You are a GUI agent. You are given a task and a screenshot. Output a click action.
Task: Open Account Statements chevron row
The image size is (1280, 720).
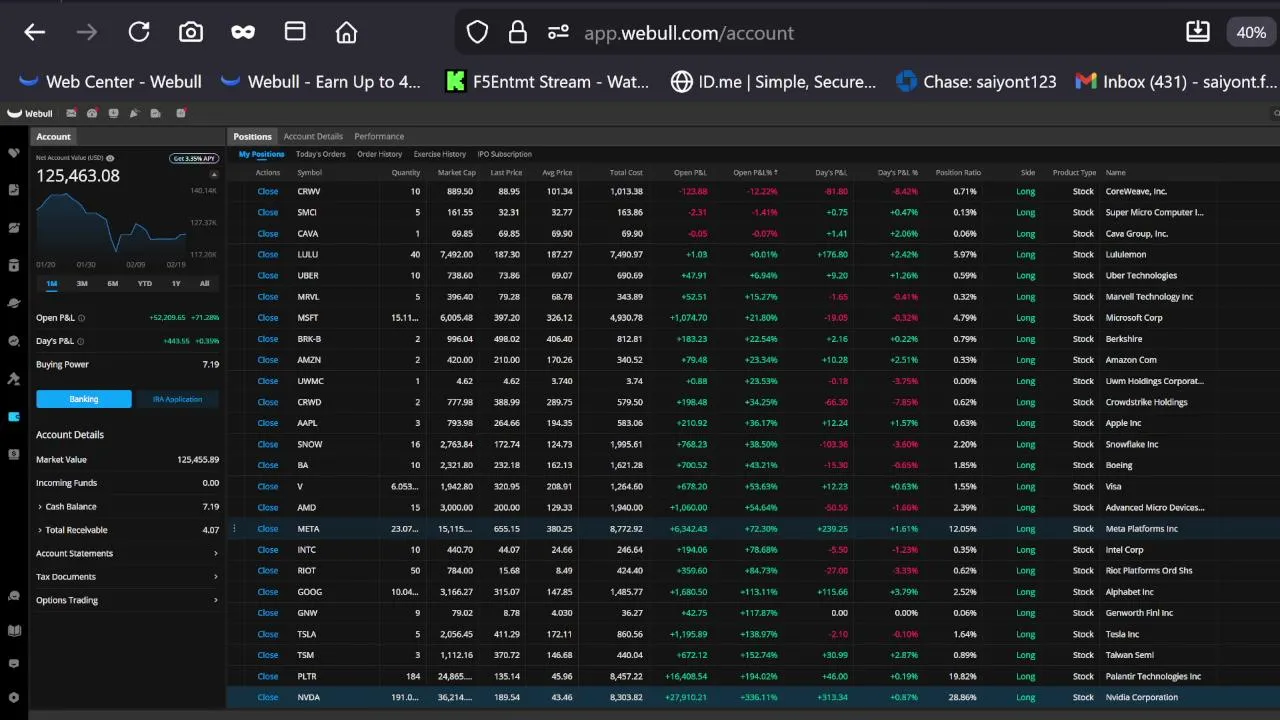(x=127, y=553)
